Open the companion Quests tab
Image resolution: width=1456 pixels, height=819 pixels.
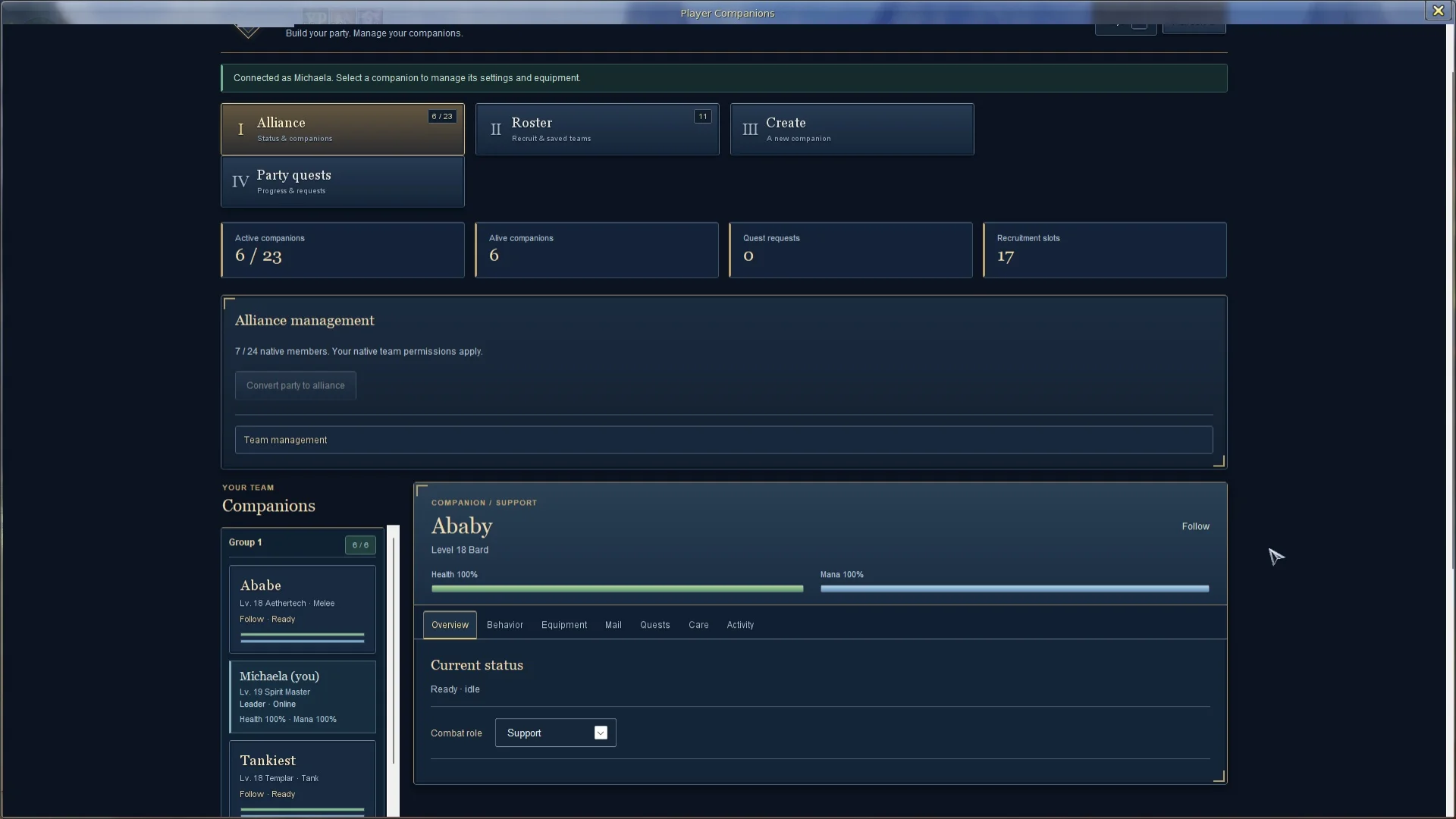655,625
